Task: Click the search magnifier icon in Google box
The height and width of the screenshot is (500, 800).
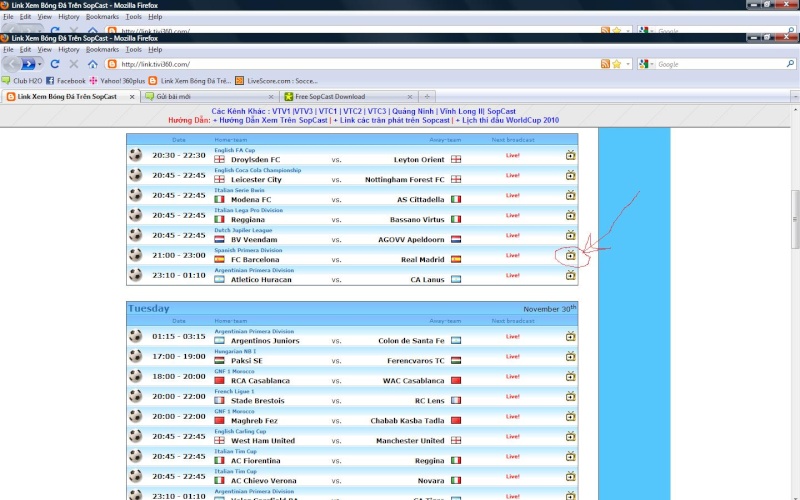Action: point(790,64)
